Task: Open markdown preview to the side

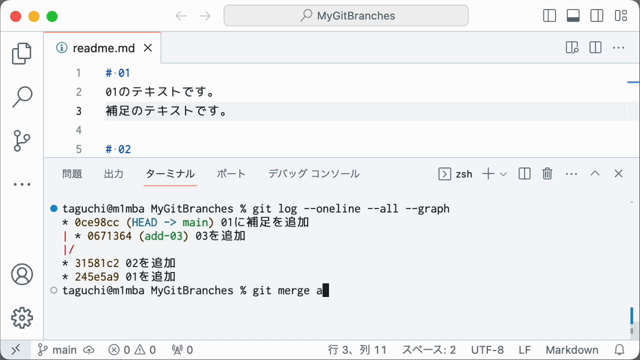Action: pyautogui.click(x=572, y=48)
